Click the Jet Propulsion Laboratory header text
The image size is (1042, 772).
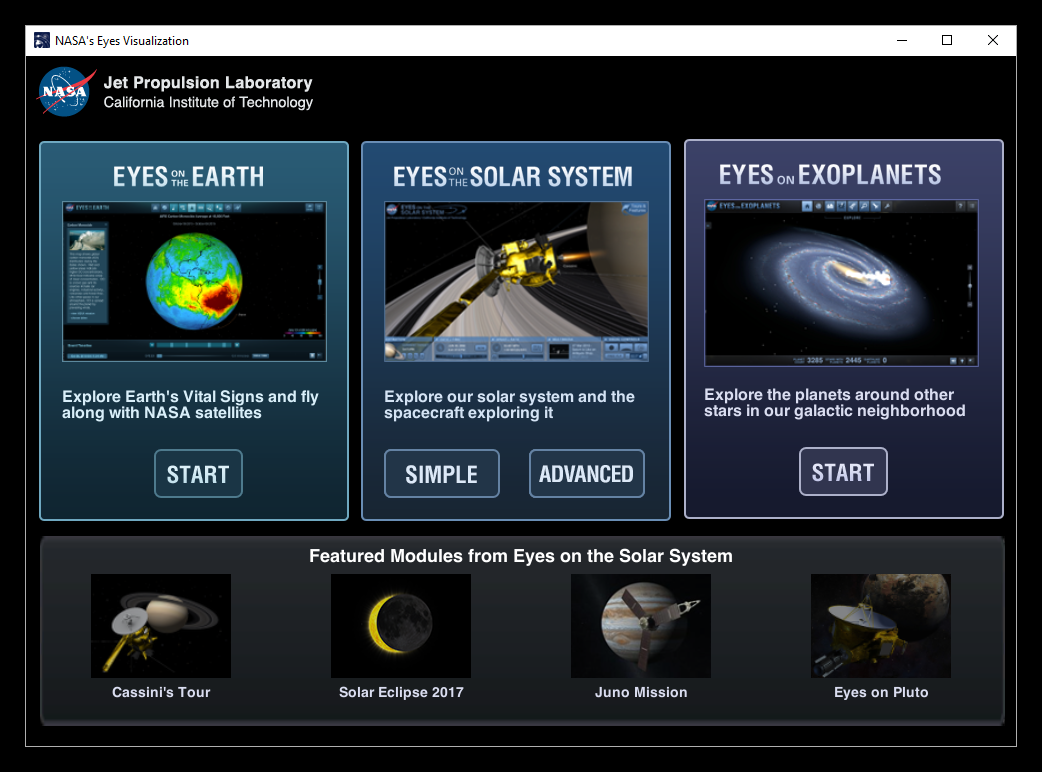pos(207,82)
